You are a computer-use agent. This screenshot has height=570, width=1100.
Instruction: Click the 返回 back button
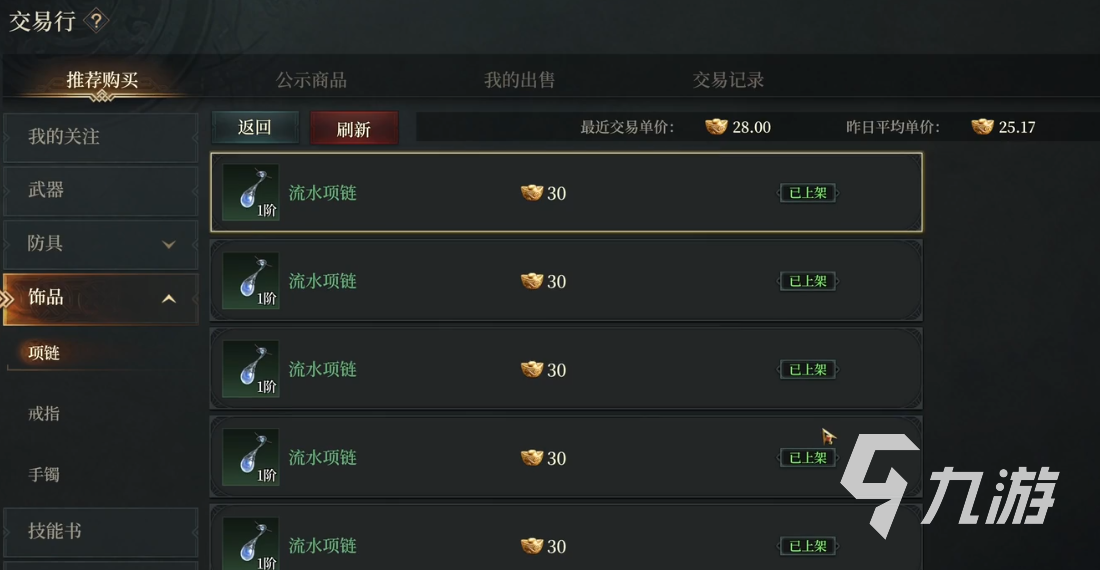tap(255, 128)
